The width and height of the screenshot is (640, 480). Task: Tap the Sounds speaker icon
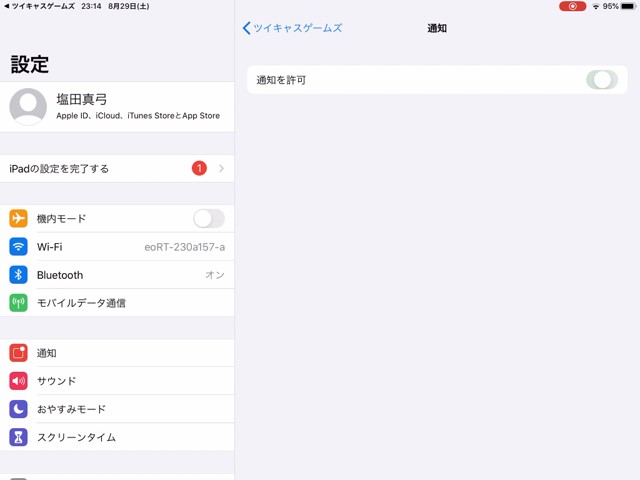click(18, 381)
